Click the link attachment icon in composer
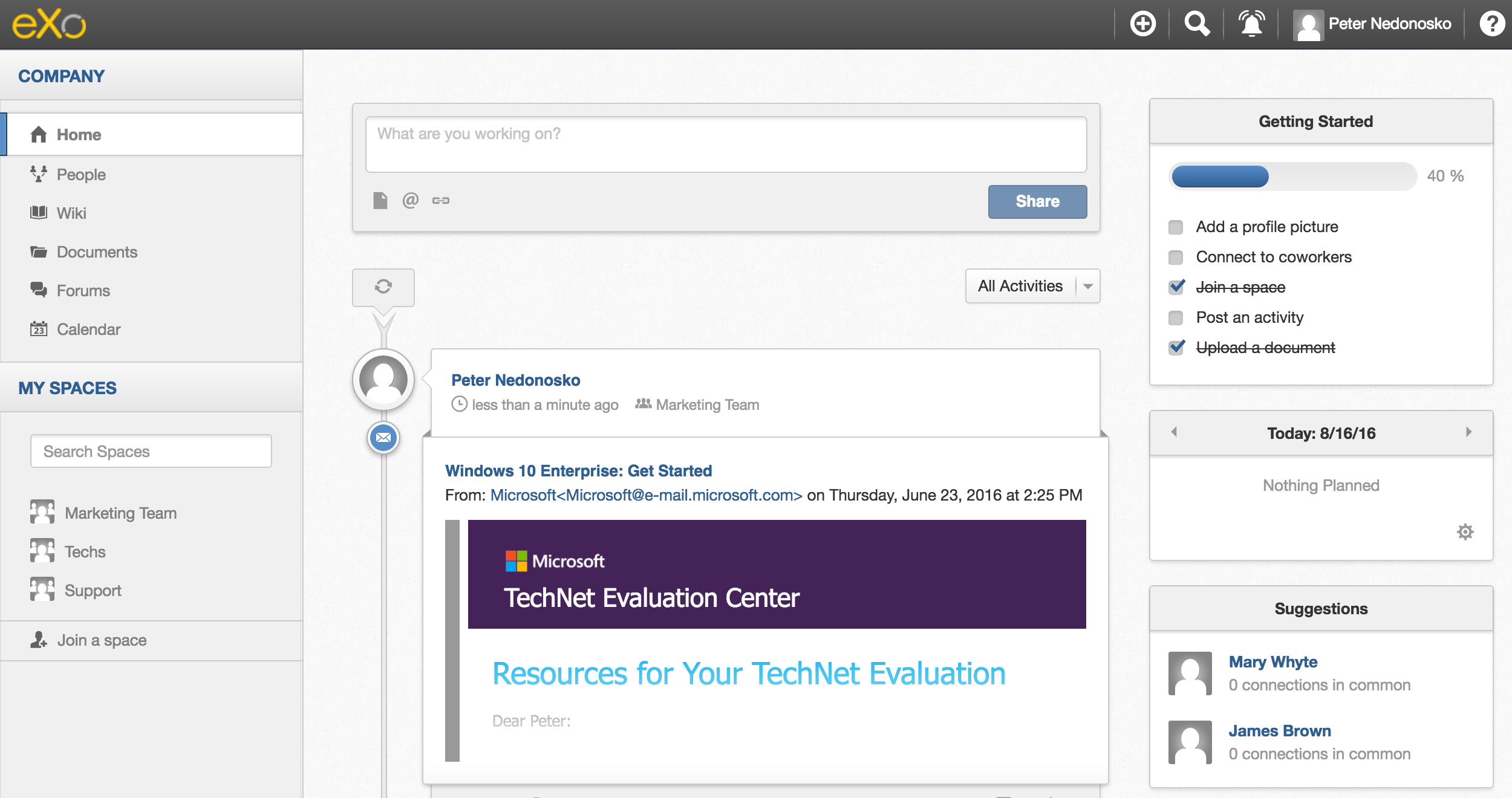Screen dimensions: 1512x798 point(441,200)
